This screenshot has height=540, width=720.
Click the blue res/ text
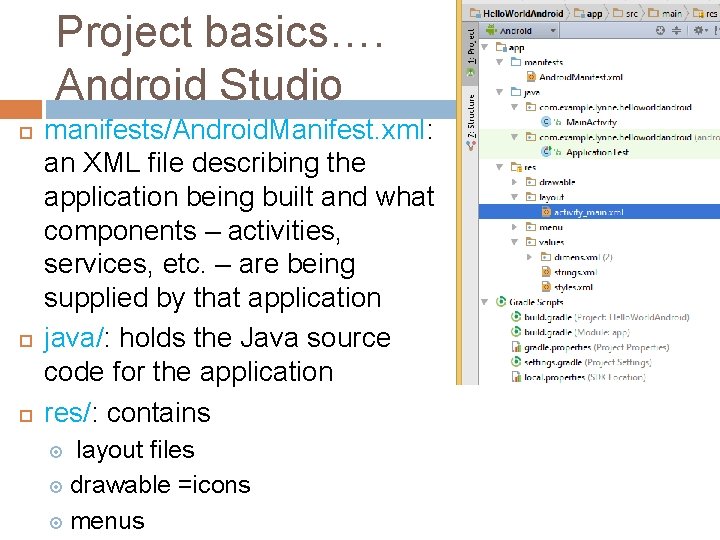(x=68, y=413)
